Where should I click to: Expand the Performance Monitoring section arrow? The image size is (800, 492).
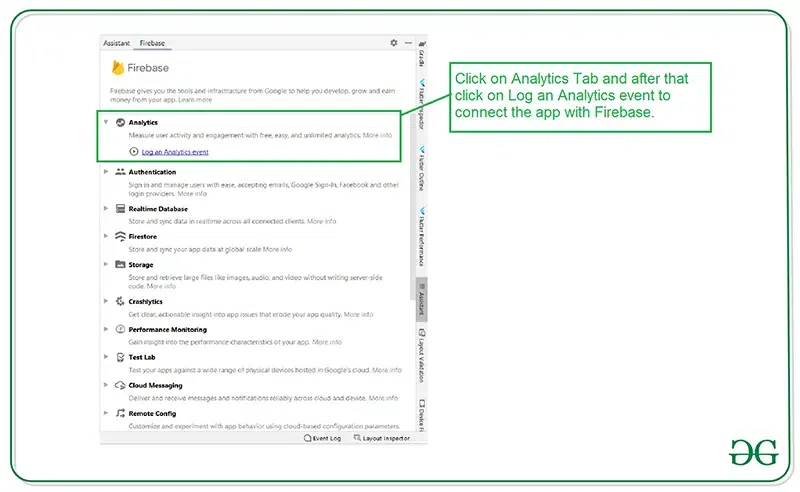tap(106, 329)
